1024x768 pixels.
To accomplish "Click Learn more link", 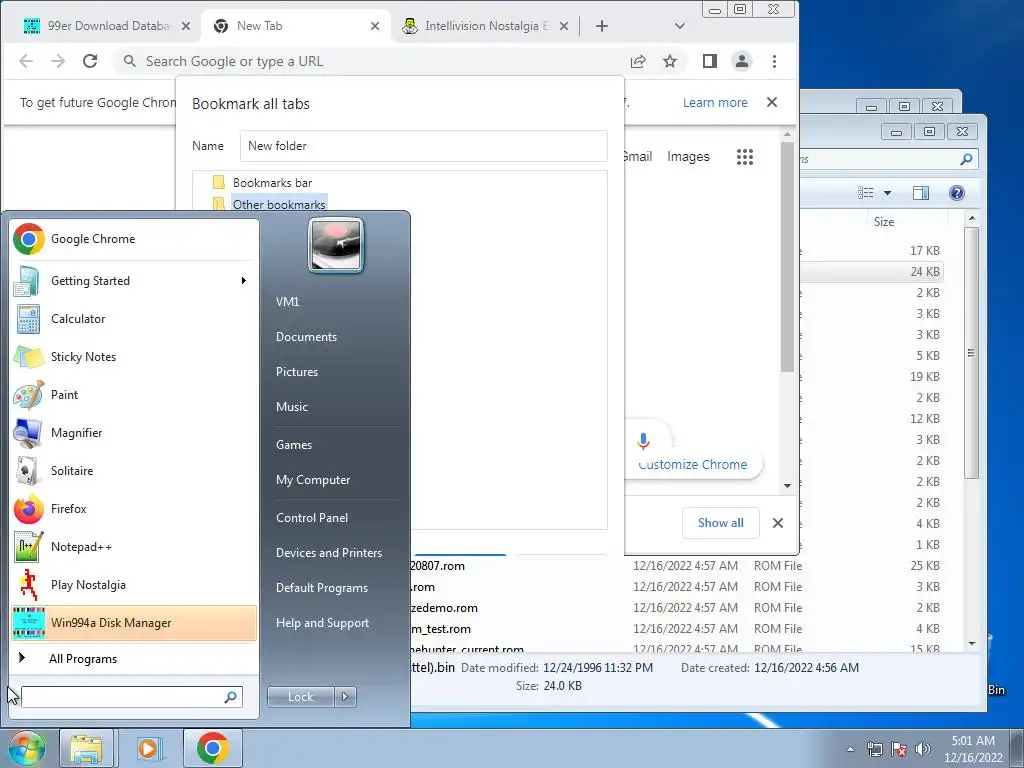I will pos(715,103).
